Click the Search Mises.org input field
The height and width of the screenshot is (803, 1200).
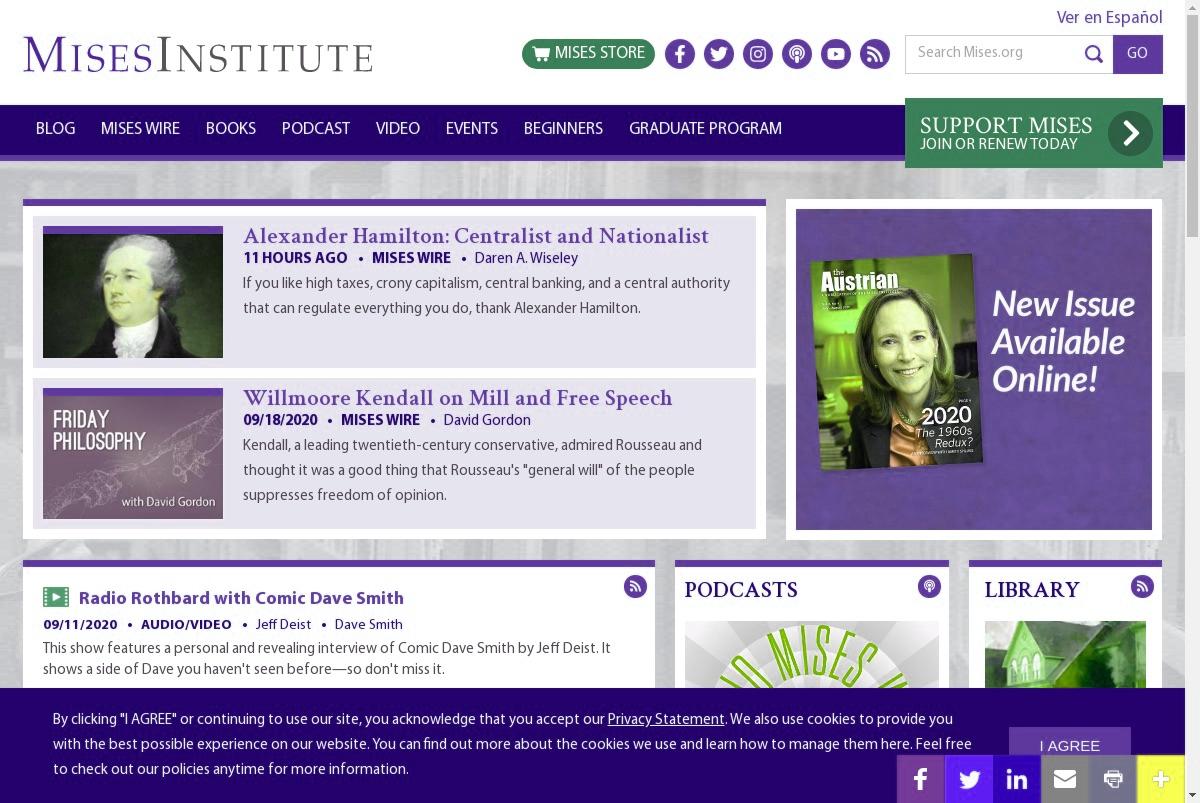(994, 54)
